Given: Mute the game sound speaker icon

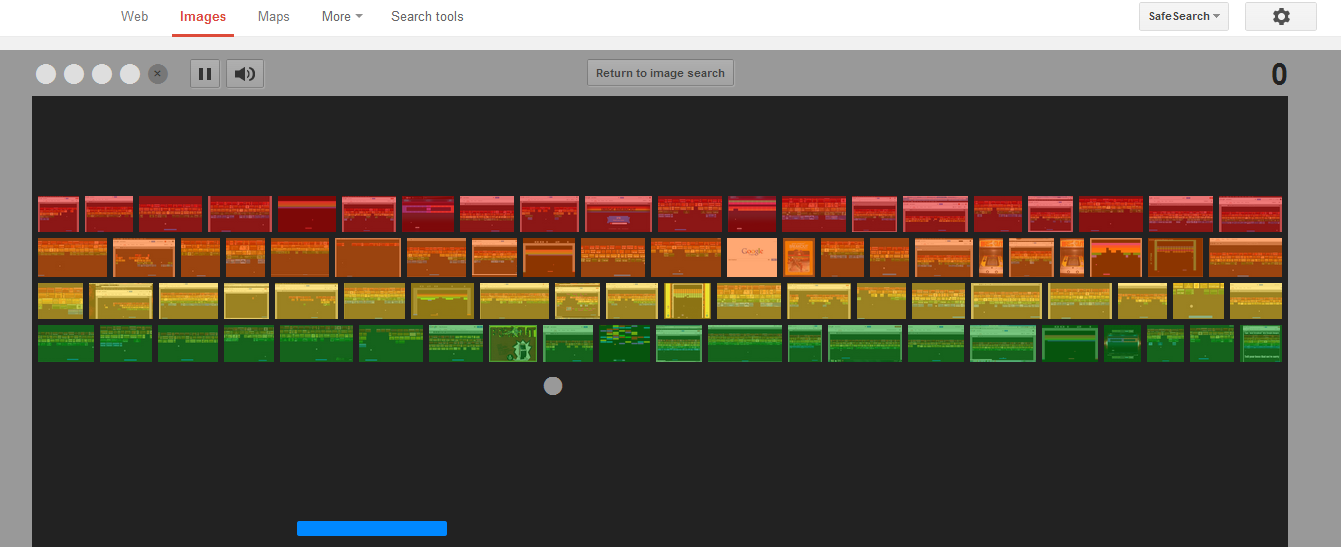Looking at the screenshot, I should click(245, 74).
